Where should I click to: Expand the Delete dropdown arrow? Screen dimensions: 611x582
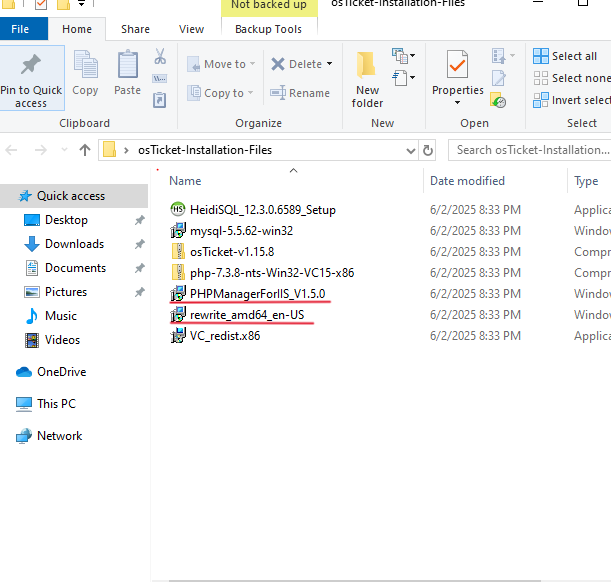point(330,63)
